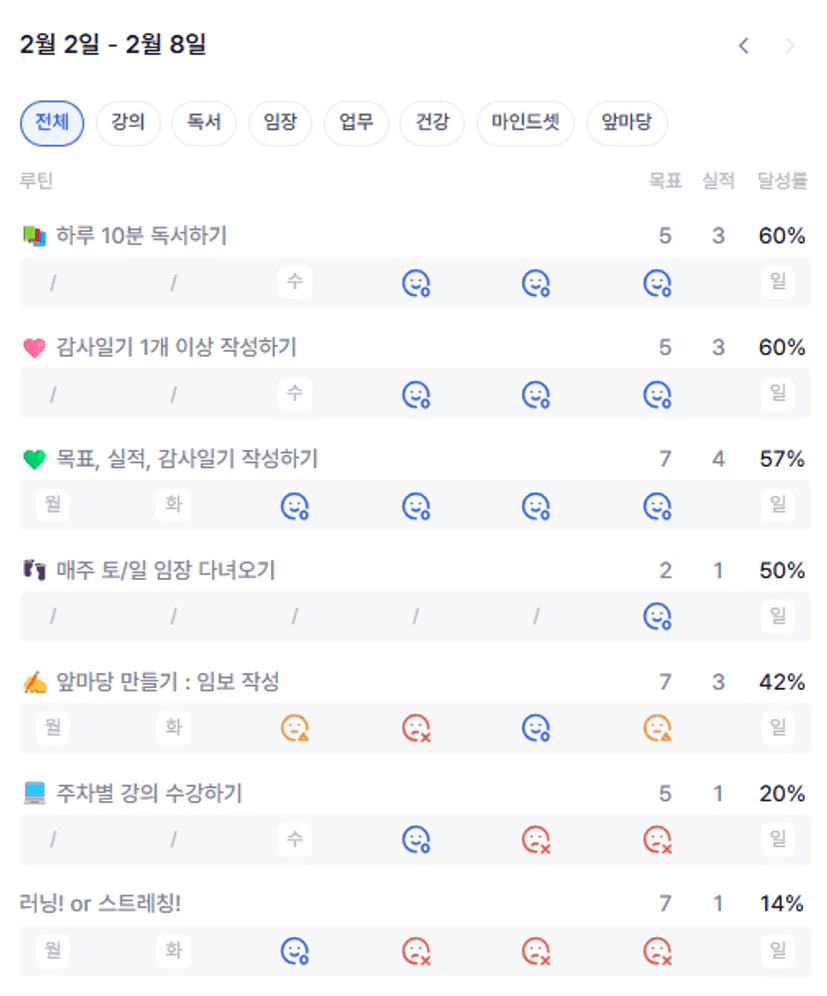Go to the next week with right chevron
Image resolution: width=827 pixels, height=996 pixels.
(x=790, y=46)
